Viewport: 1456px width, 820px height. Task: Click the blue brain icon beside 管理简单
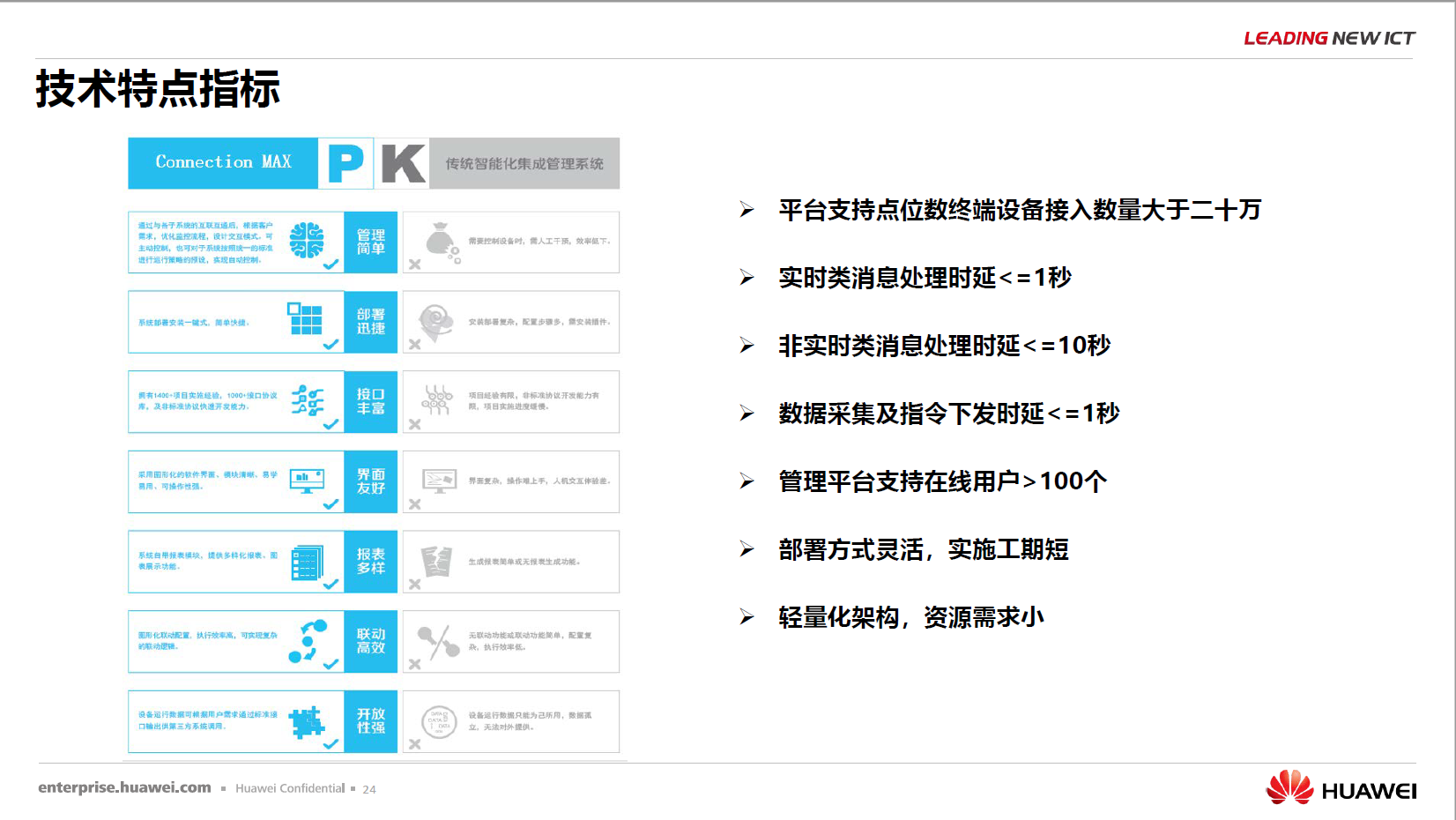307,240
